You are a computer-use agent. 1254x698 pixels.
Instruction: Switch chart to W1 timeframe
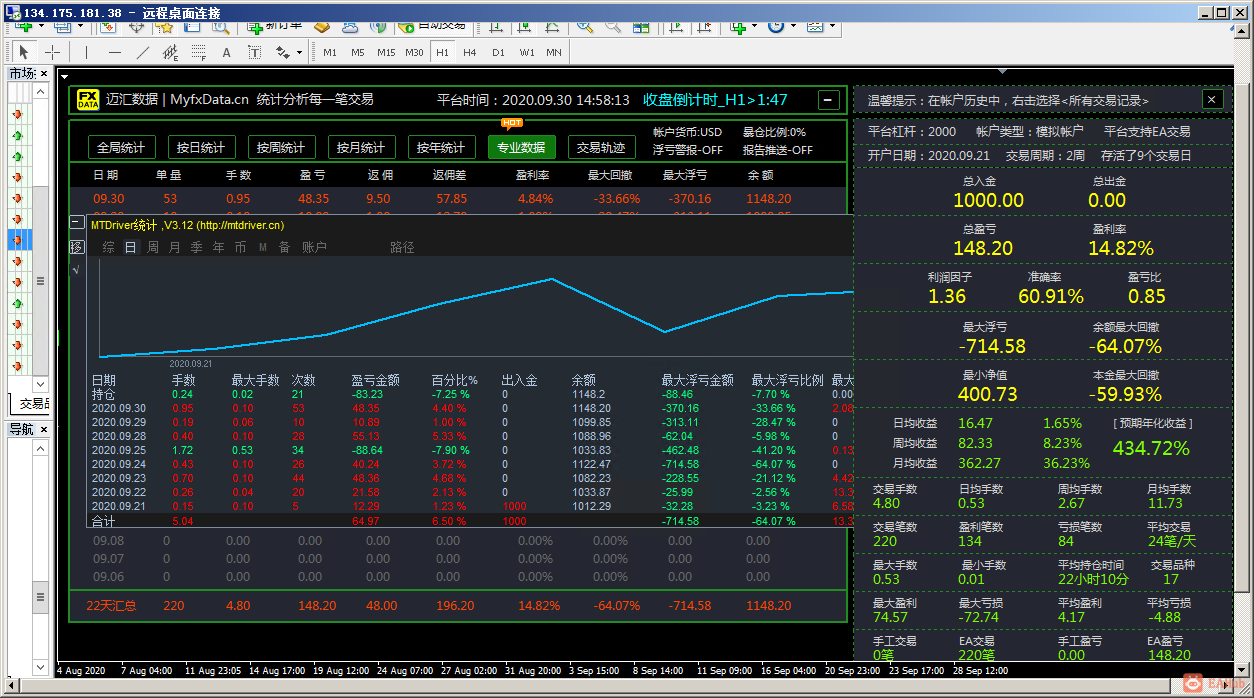tap(527, 52)
